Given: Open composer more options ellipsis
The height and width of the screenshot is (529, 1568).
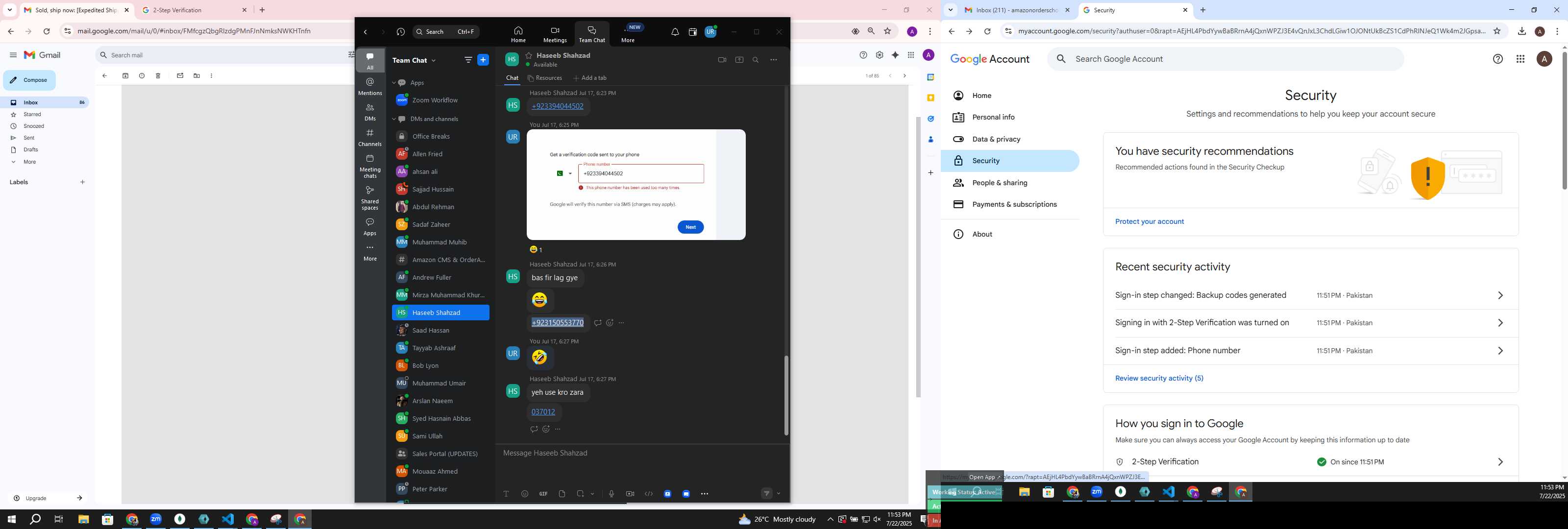Looking at the screenshot, I should [704, 494].
